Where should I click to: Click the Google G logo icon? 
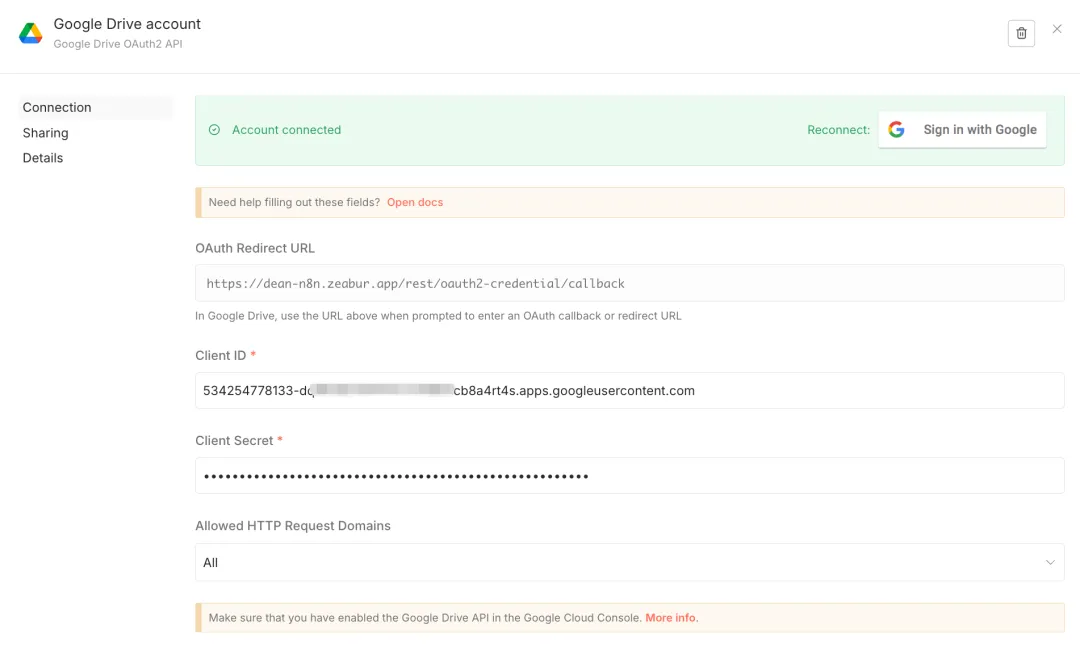coord(896,129)
